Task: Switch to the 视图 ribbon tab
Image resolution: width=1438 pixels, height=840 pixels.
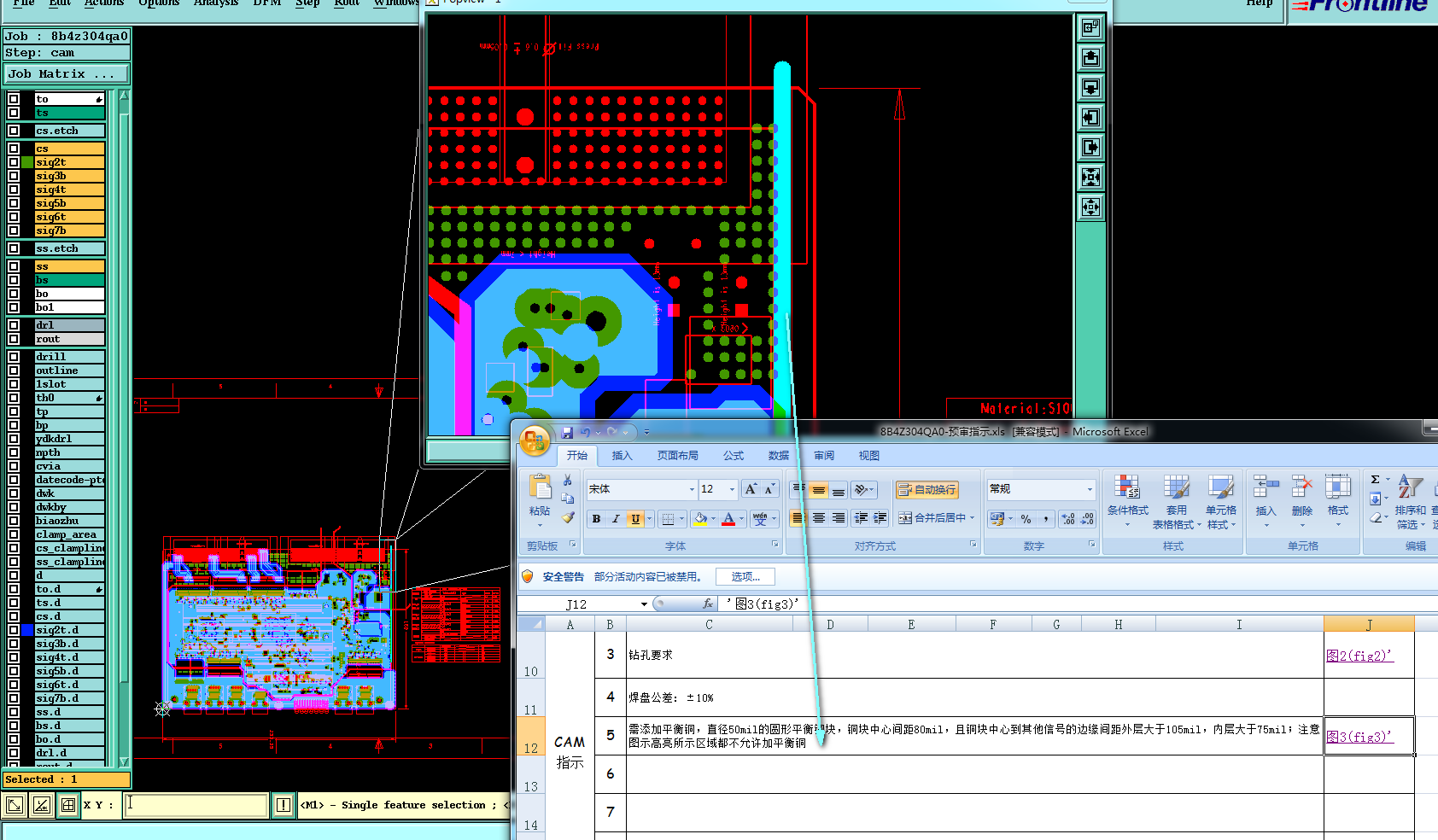Action: (869, 456)
